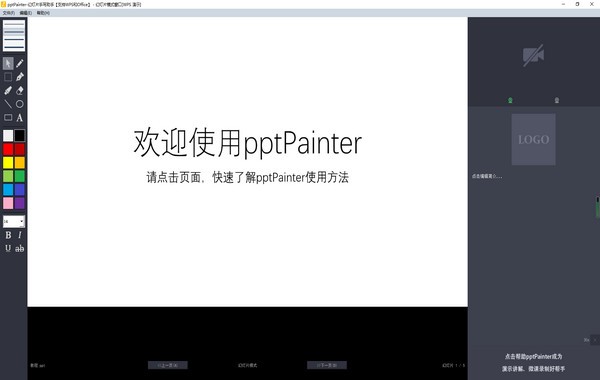
Task: Click the small arrow button above promo text
Action: pos(595,340)
